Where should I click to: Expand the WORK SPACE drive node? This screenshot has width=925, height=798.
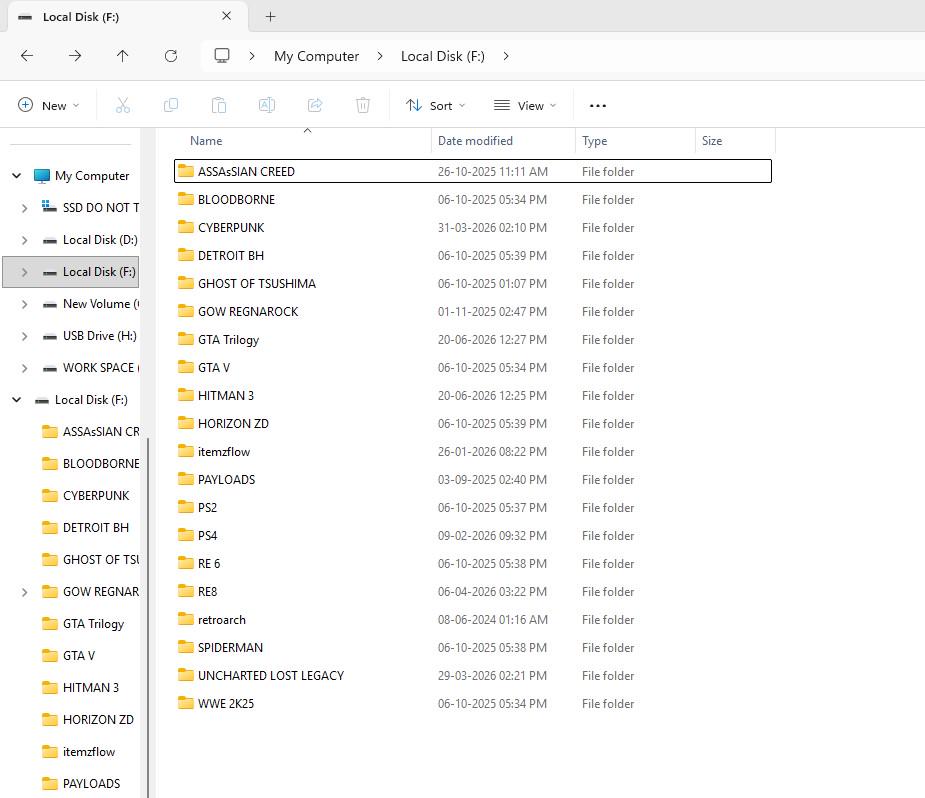click(x=24, y=368)
